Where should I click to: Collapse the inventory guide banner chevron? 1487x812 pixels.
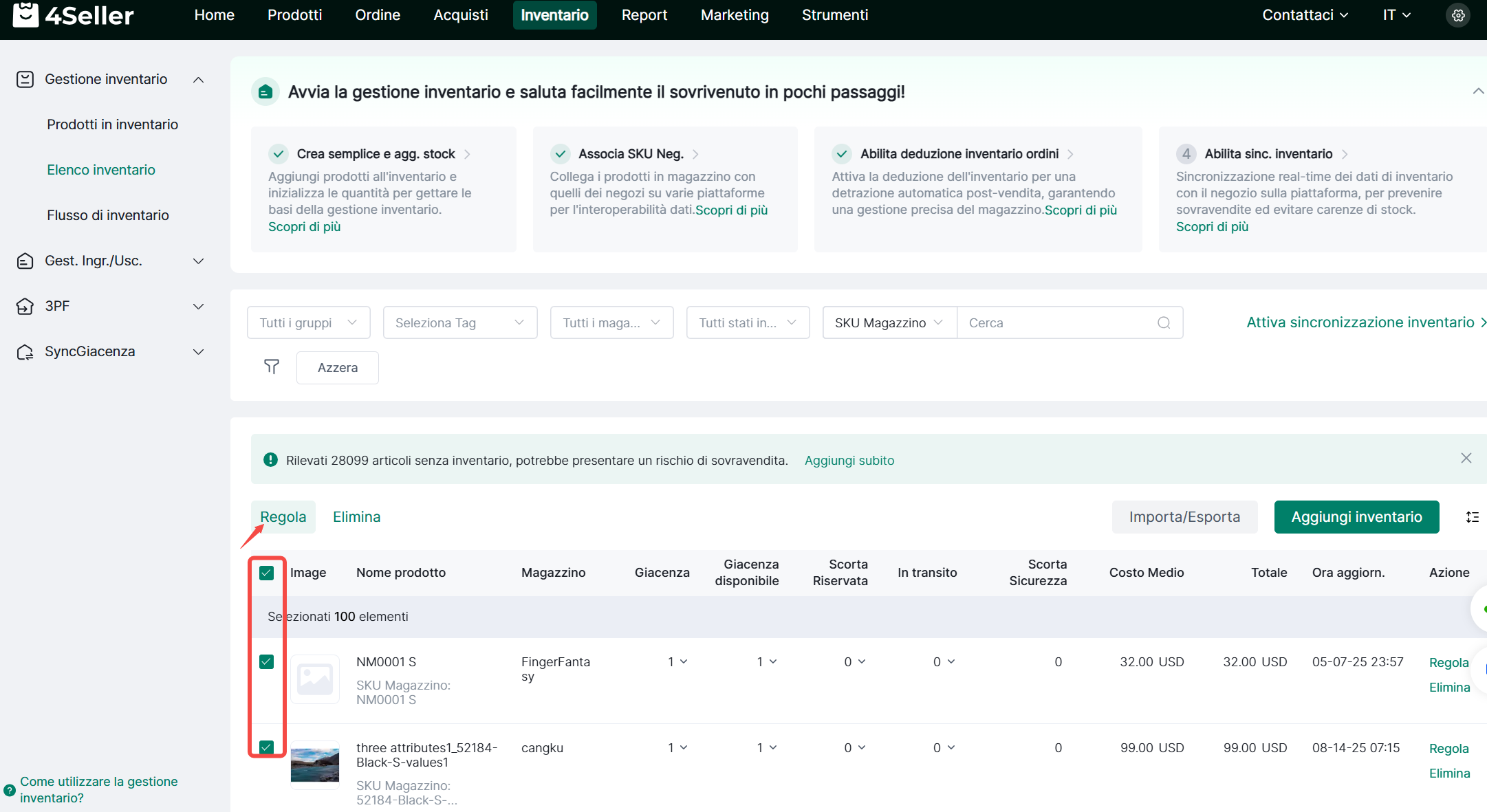coord(1477,91)
